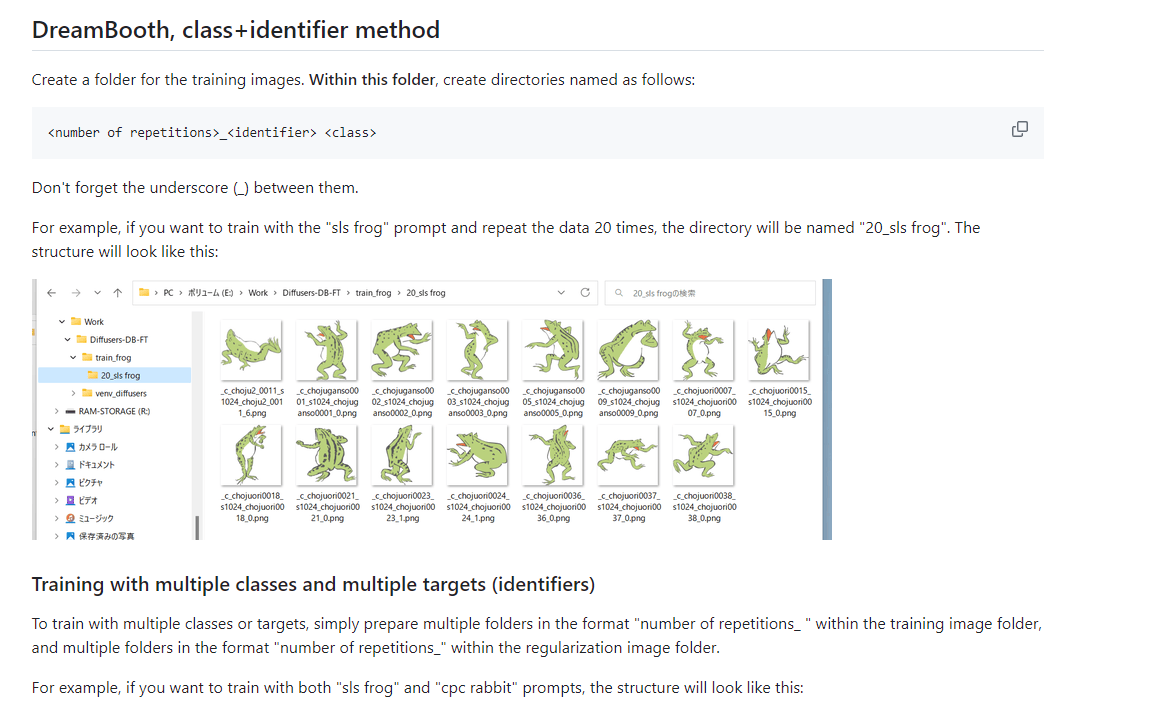Collapse the Work folder tree node
The image size is (1165, 715).
[62, 322]
